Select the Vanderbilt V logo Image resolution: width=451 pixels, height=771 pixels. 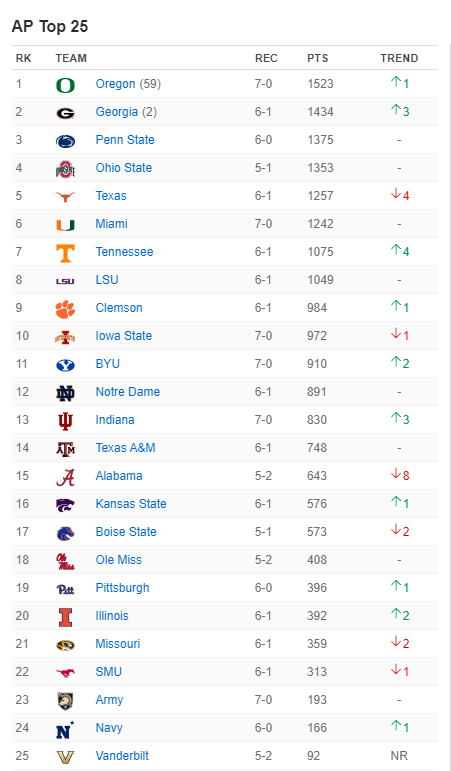[x=65, y=757]
